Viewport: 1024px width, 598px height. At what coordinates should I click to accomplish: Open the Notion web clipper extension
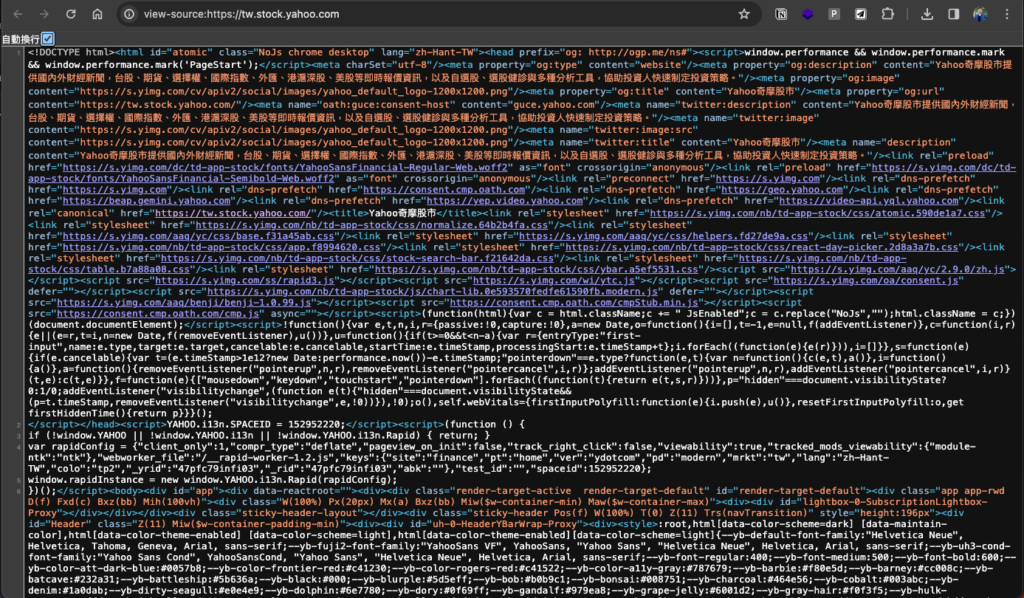coord(781,14)
